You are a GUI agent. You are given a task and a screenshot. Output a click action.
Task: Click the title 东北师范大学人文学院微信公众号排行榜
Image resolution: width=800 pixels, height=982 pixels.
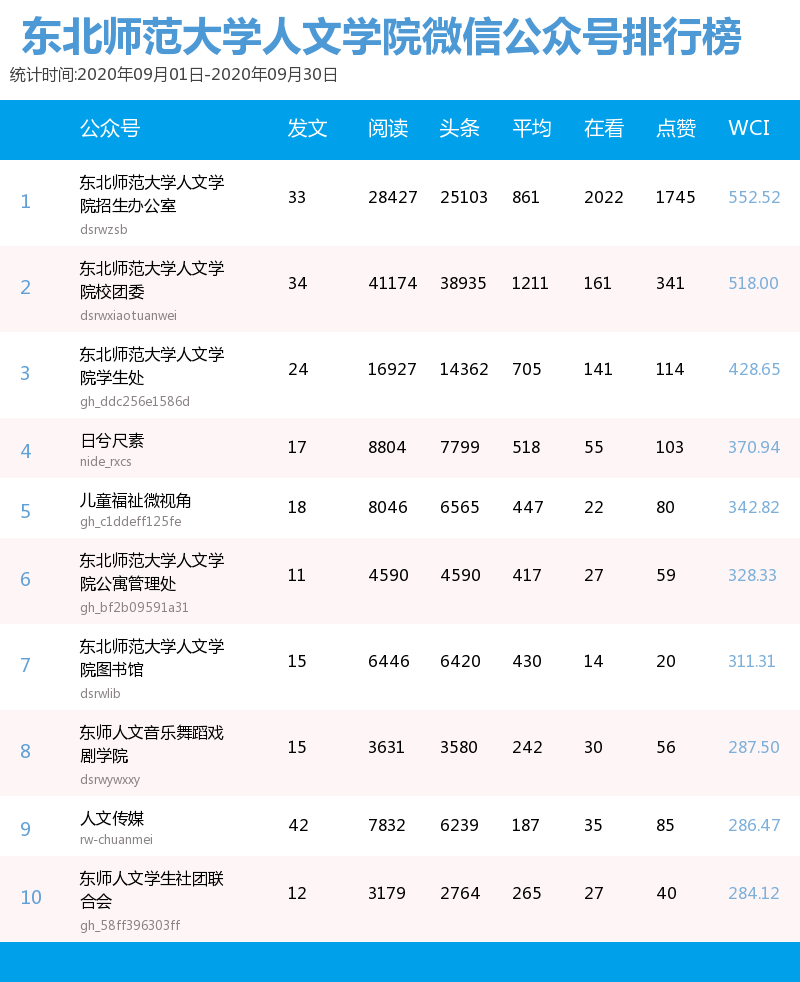point(382,36)
